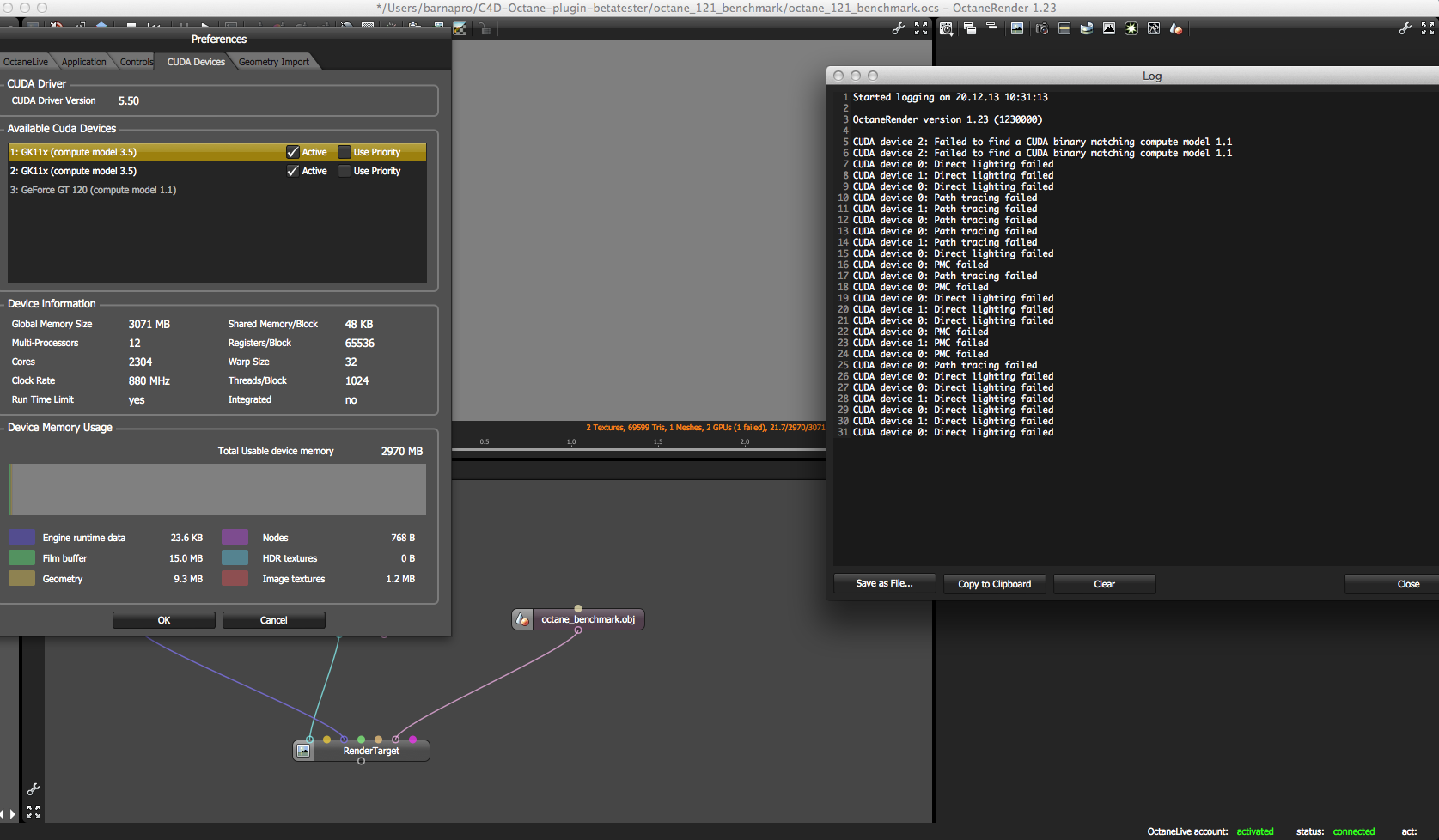1439x840 pixels.
Task: Click the 1.0 mark on the render timeline ruler
Action: [571, 441]
